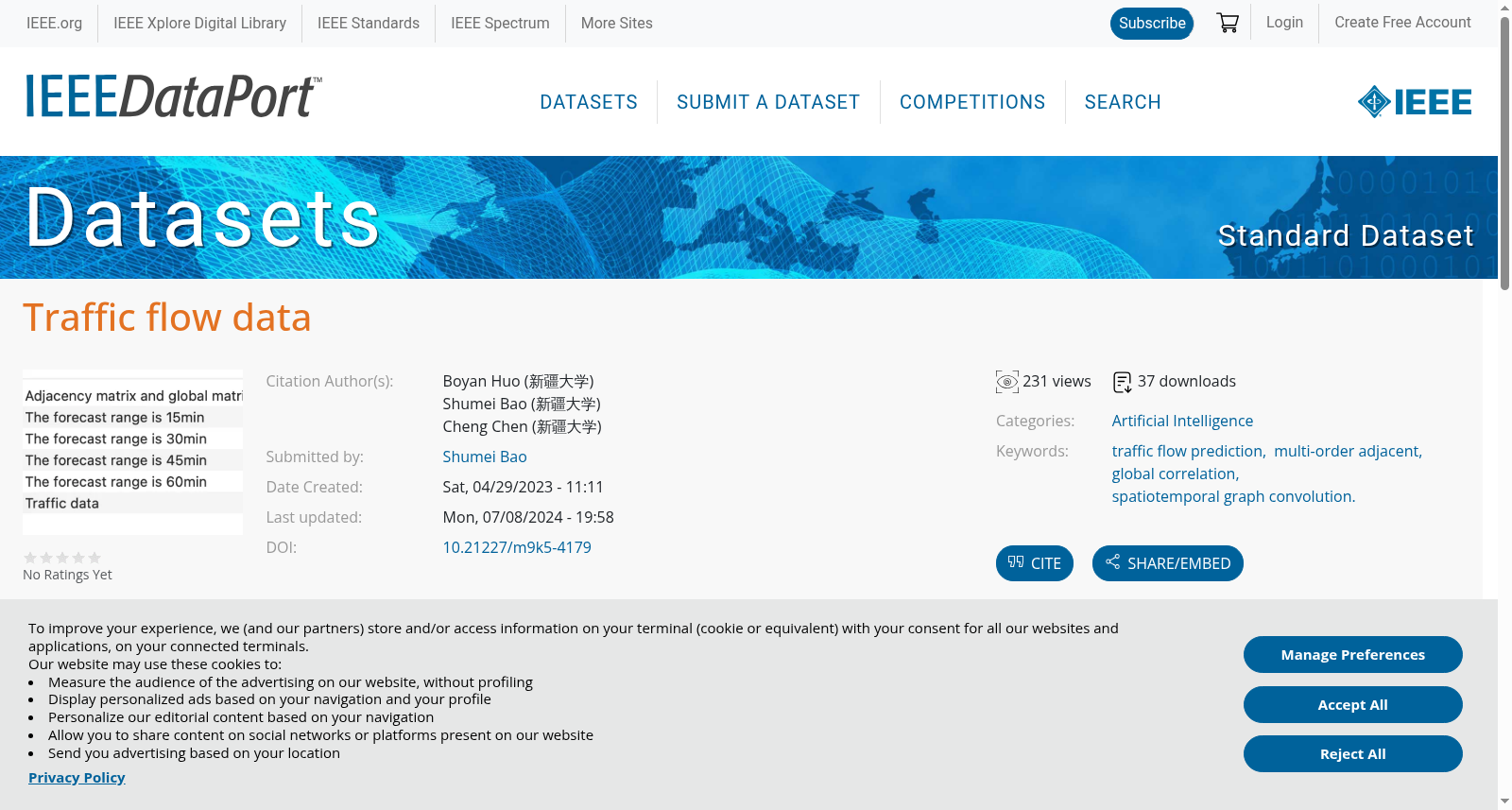Open Submit a Dataset page
This screenshot has width=1512, height=810.
pos(768,102)
